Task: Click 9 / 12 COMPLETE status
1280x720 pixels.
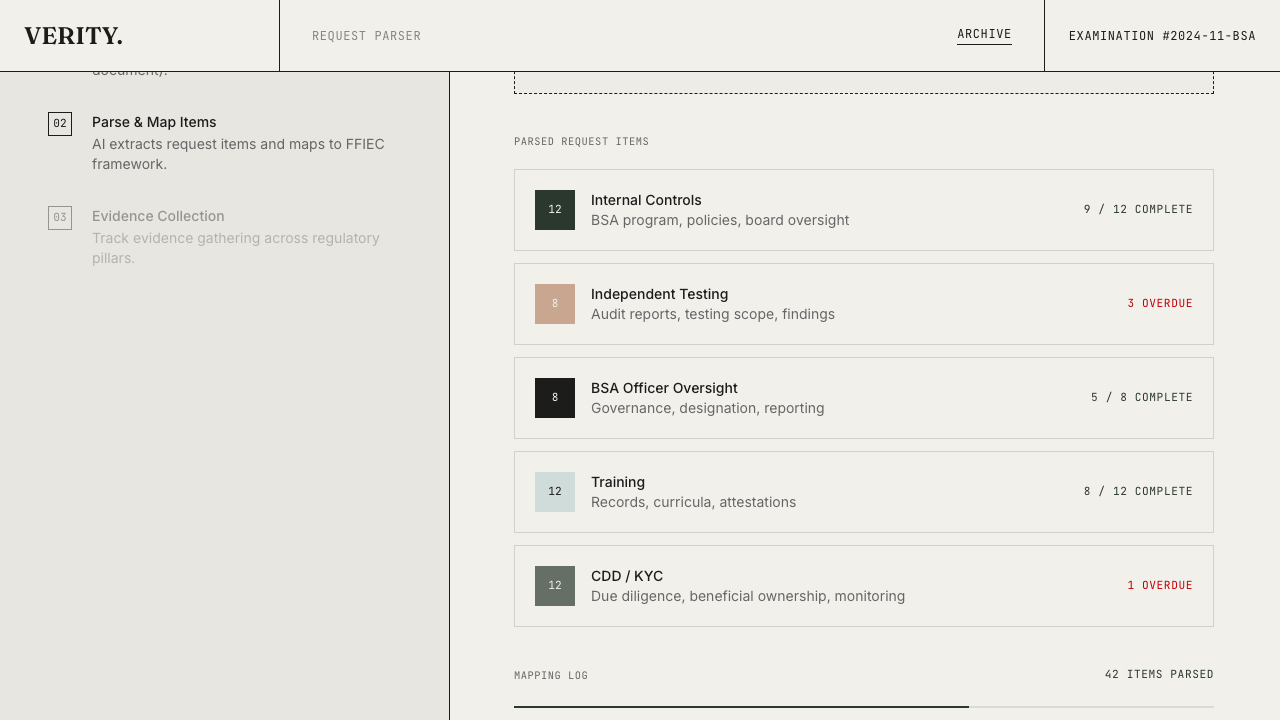Action: click(x=1138, y=210)
